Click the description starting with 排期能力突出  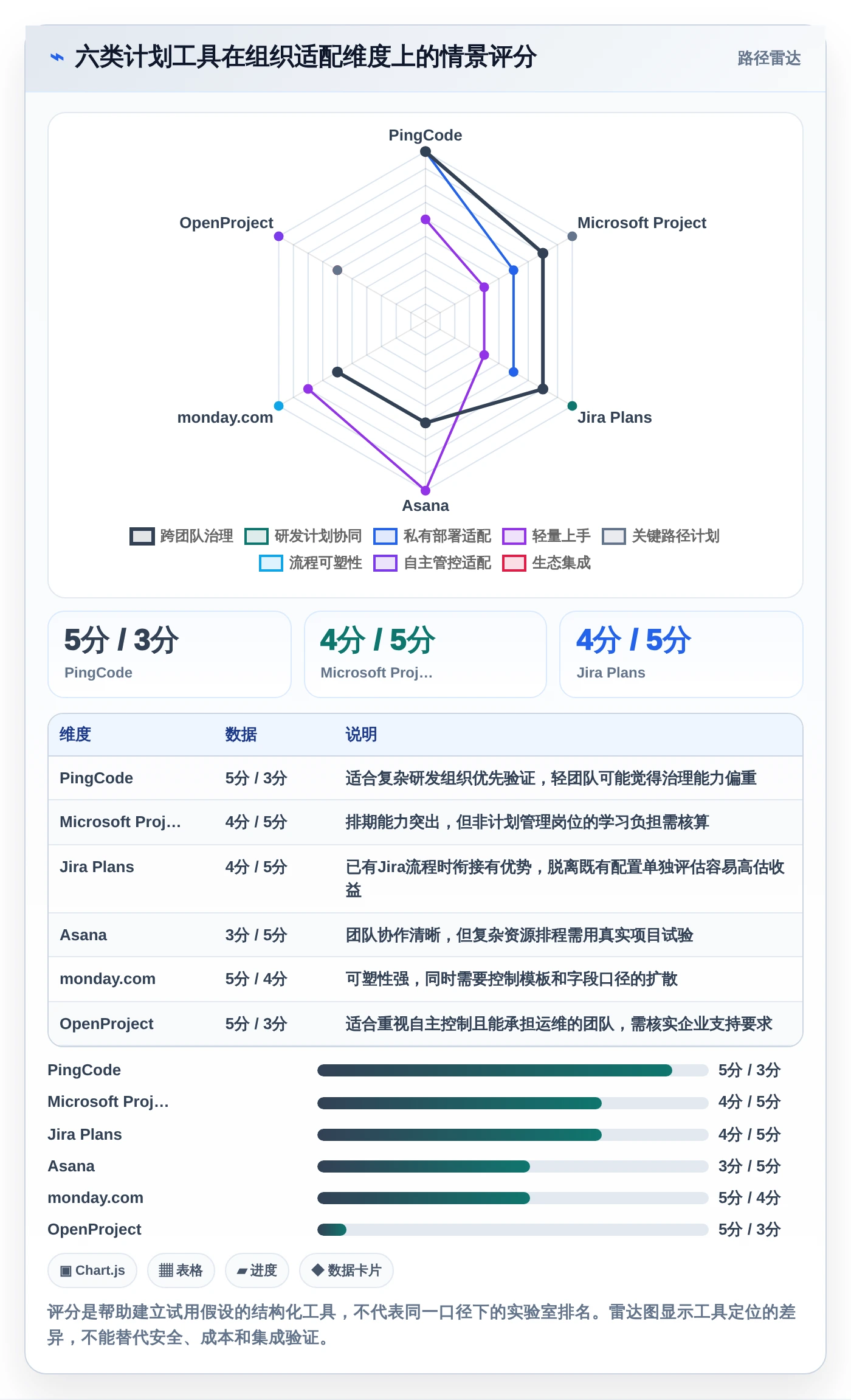click(x=527, y=822)
